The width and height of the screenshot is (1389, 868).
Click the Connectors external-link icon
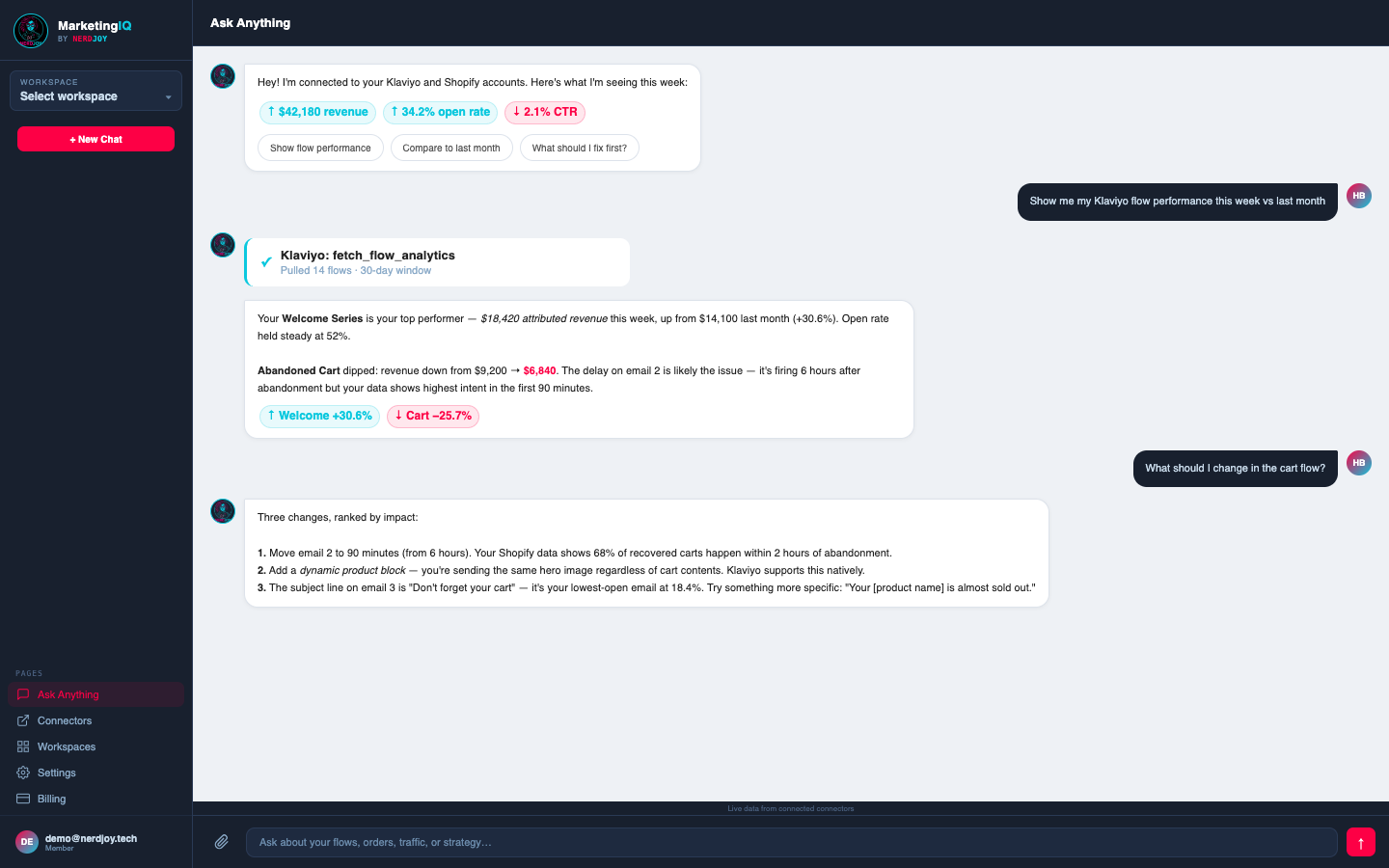point(23,720)
